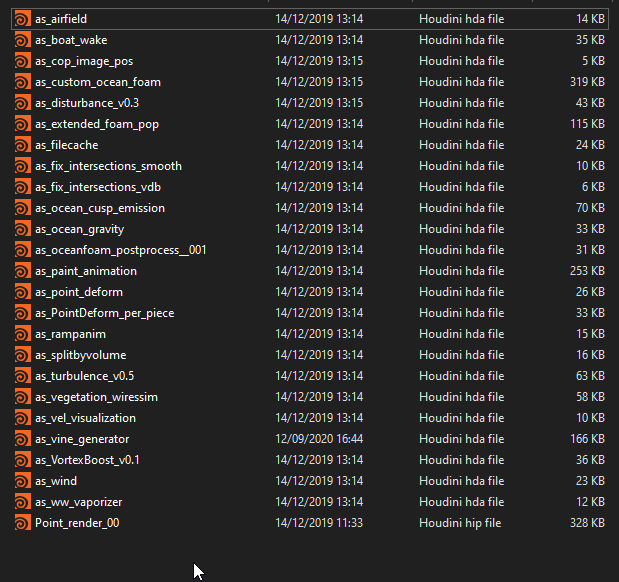
Task: Click the 70 KB size cell
Action: (x=590, y=208)
